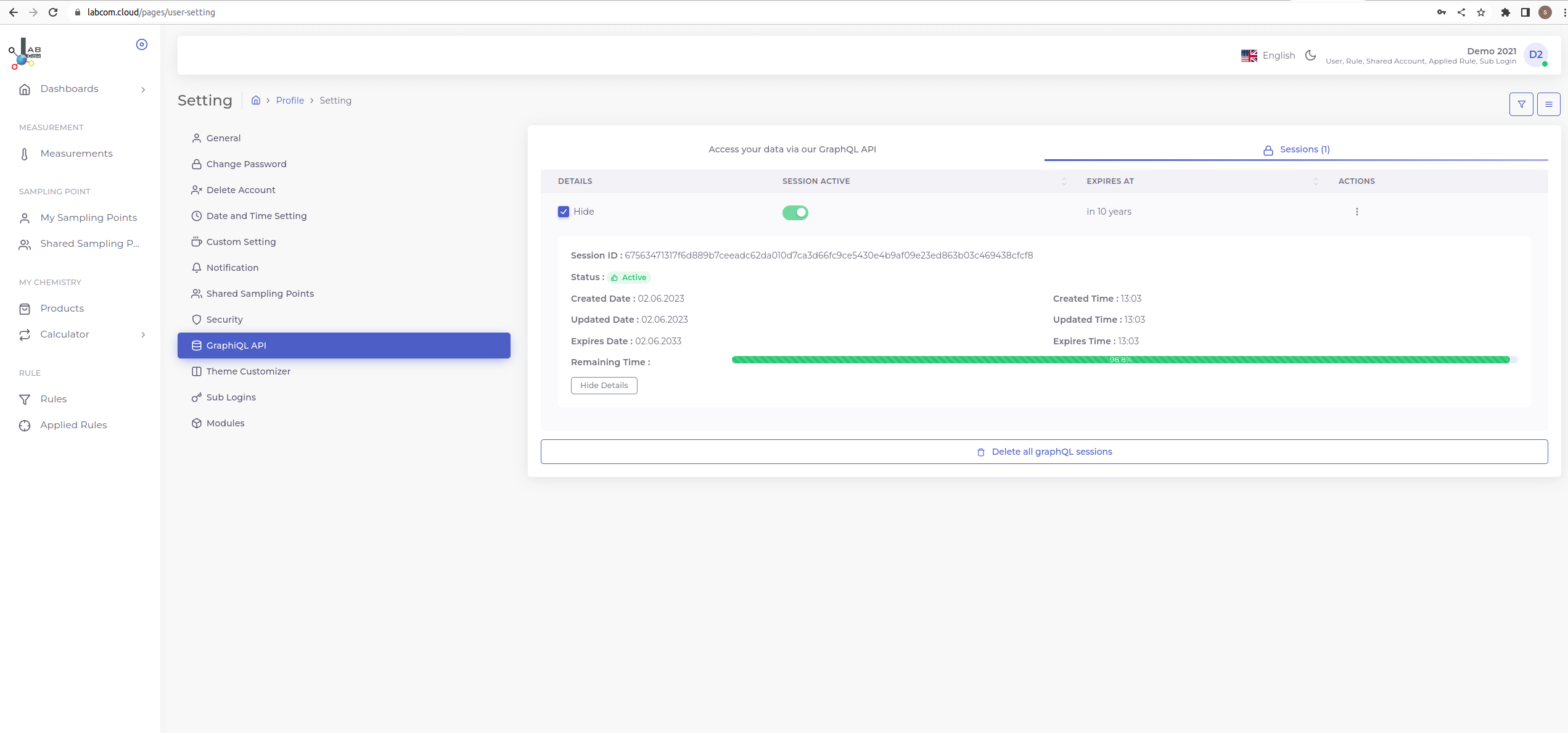Toggle sidebar pin circle icon
The image size is (1568, 733).
(x=142, y=44)
